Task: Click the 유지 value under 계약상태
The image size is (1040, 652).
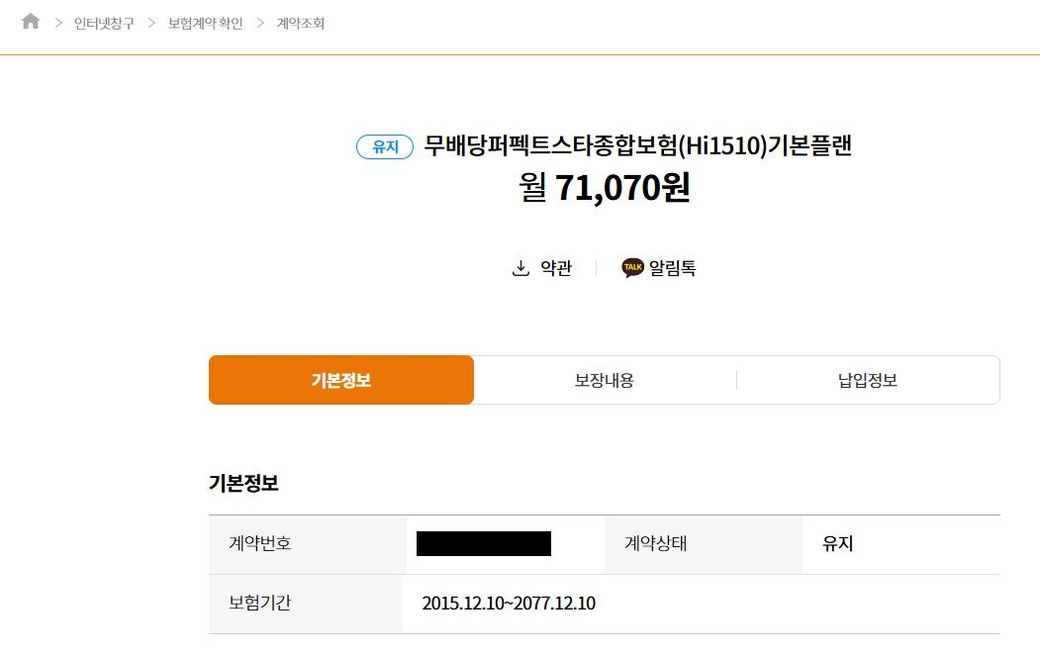Action: pos(837,544)
